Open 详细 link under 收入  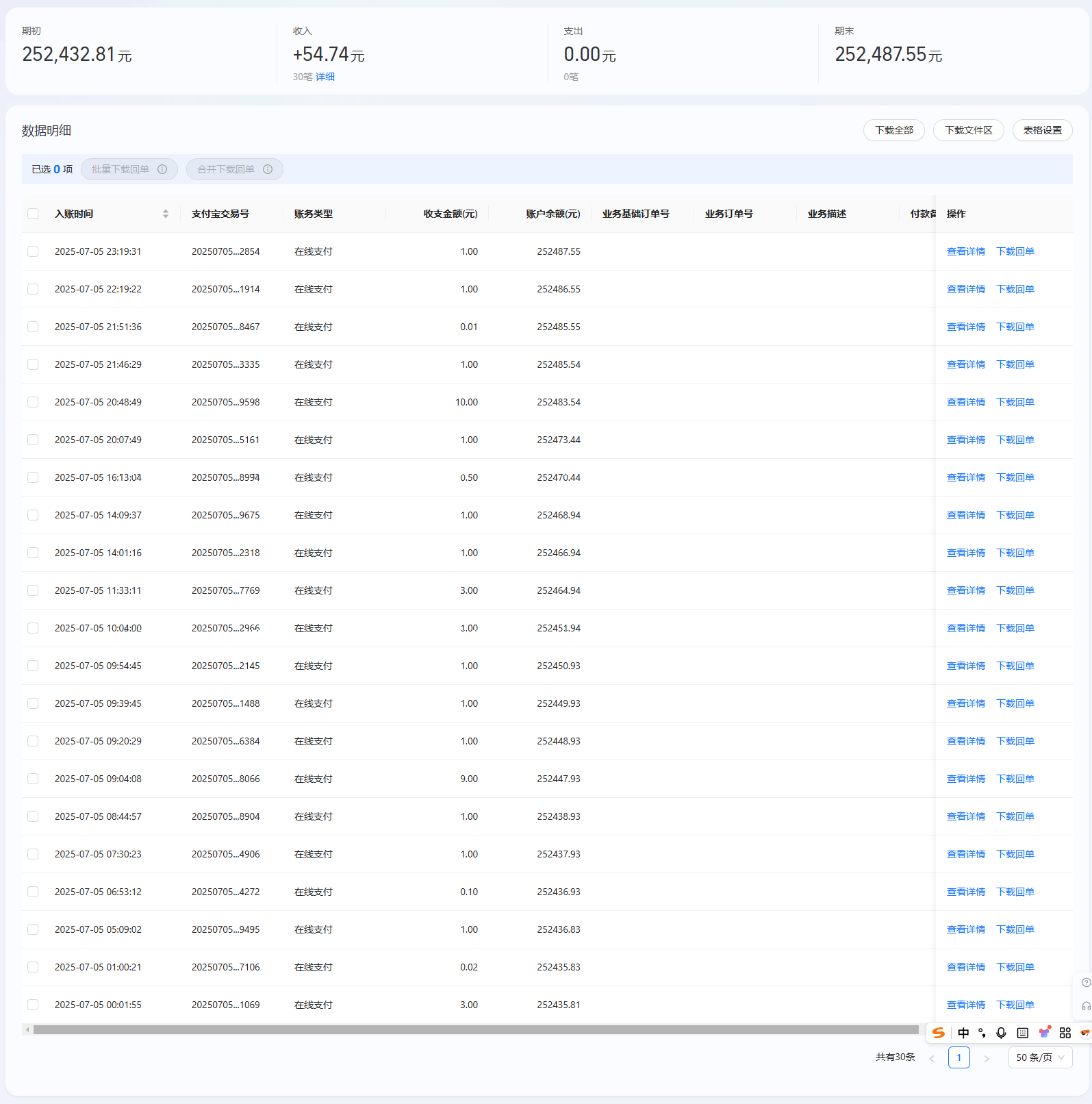(x=325, y=77)
